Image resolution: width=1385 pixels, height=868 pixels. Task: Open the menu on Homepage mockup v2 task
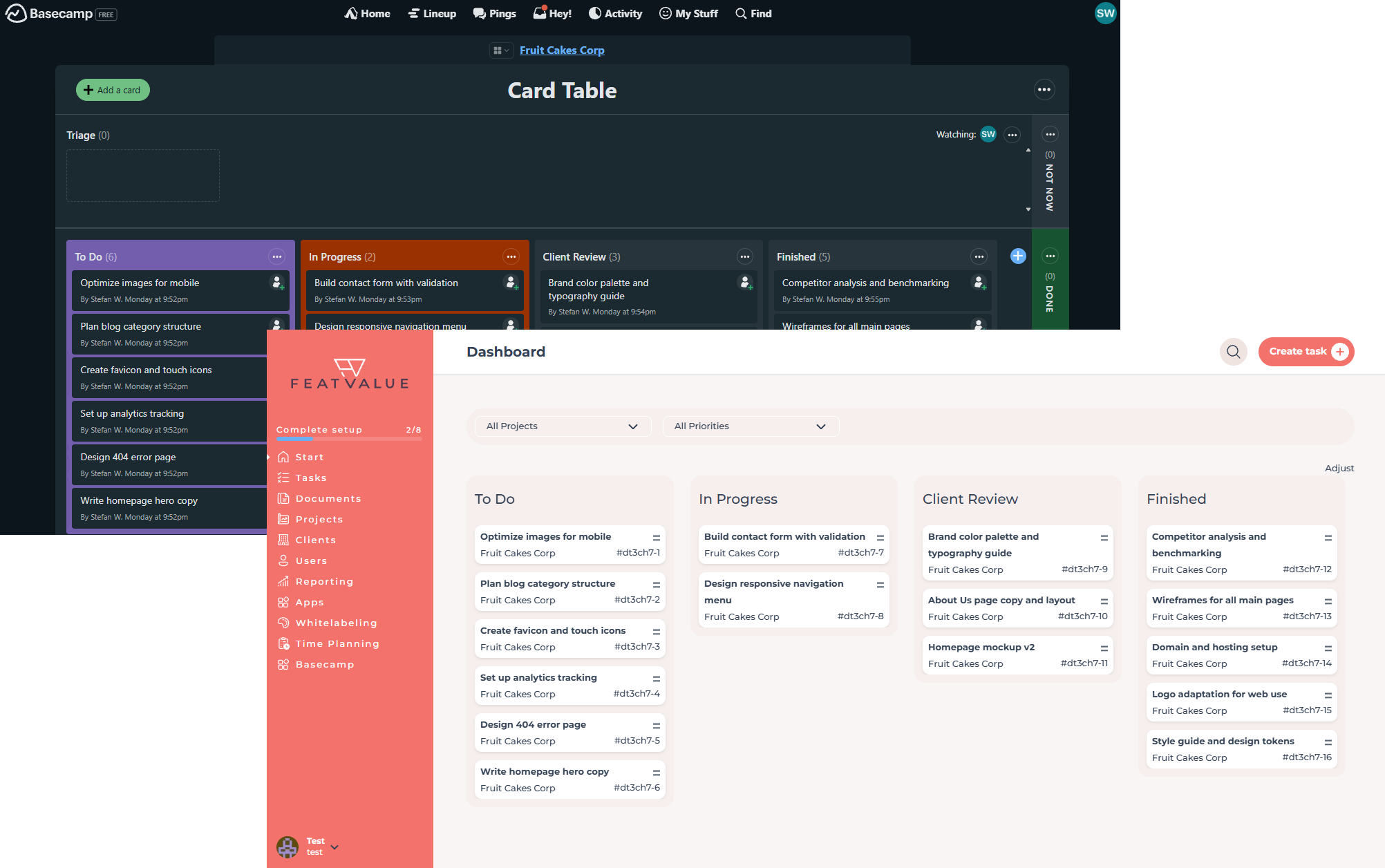(x=1104, y=648)
